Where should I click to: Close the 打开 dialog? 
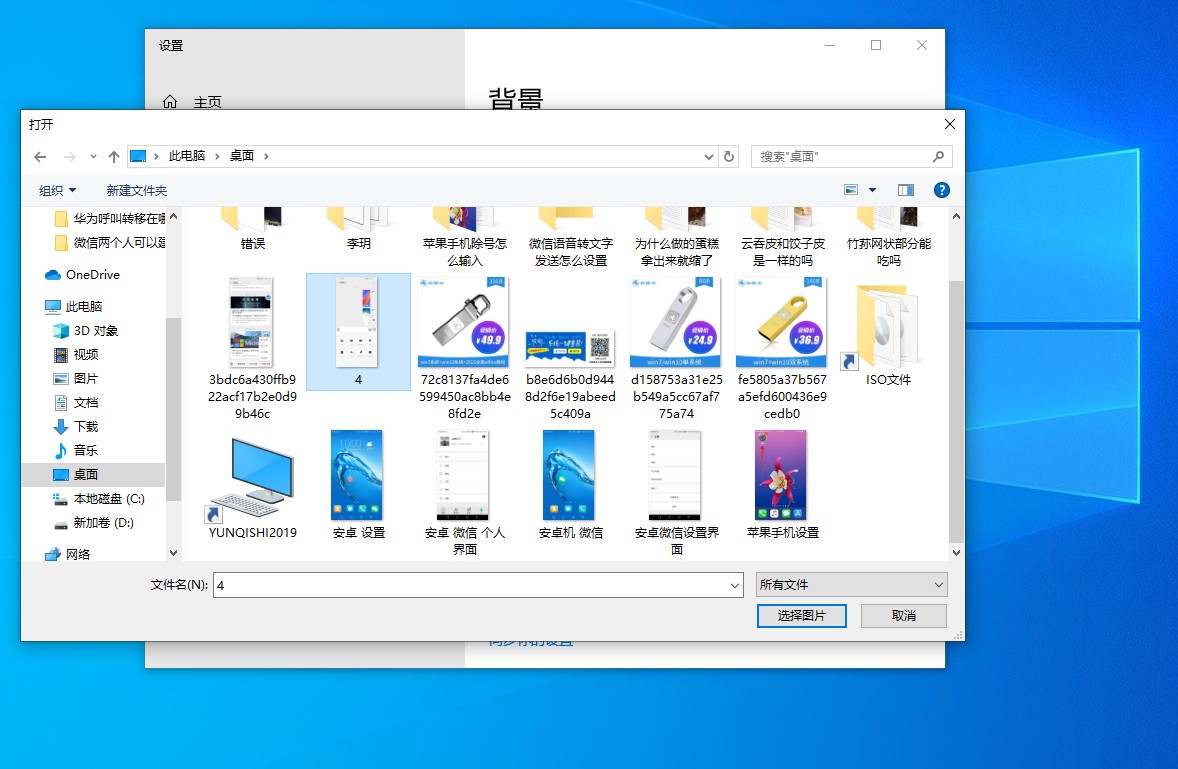point(950,124)
